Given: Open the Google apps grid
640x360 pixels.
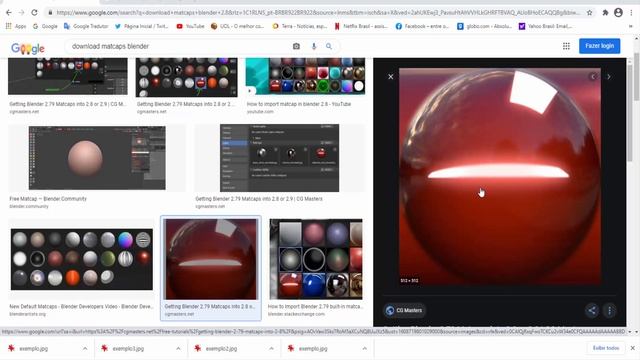Looking at the screenshot, I should click(x=566, y=46).
